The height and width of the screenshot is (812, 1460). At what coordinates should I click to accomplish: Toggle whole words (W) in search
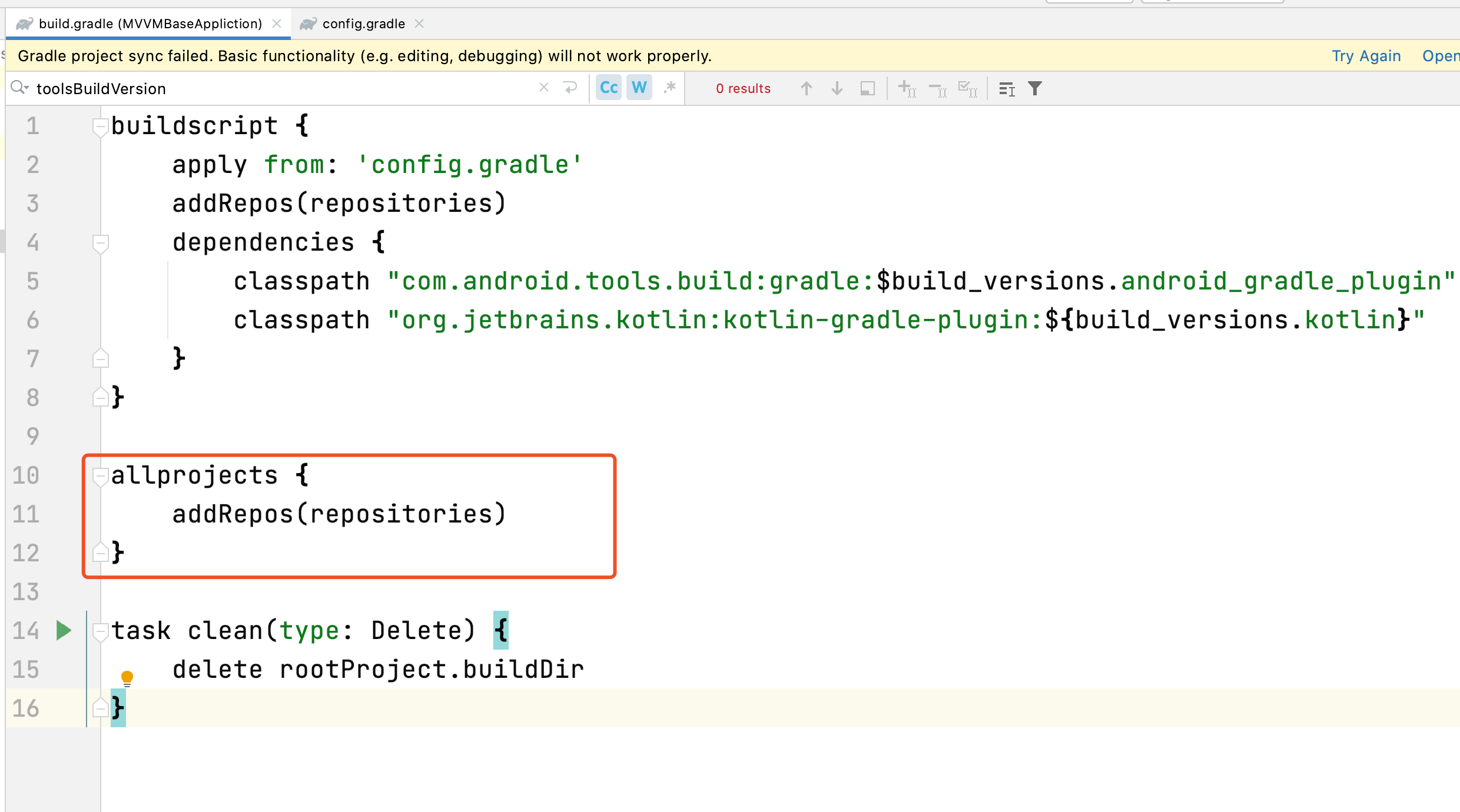click(x=639, y=87)
